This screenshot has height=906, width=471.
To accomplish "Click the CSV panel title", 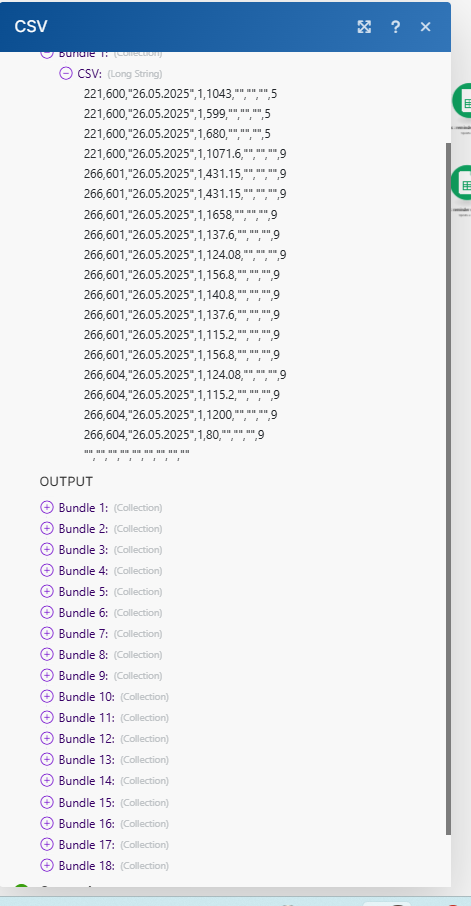I will coord(31,27).
